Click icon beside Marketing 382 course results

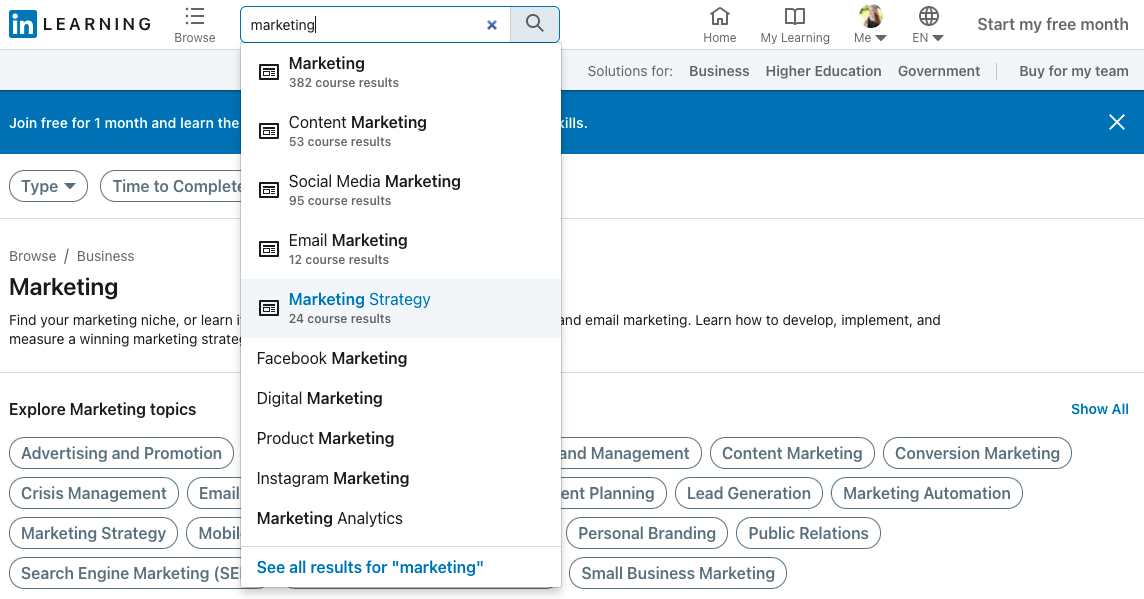click(269, 72)
